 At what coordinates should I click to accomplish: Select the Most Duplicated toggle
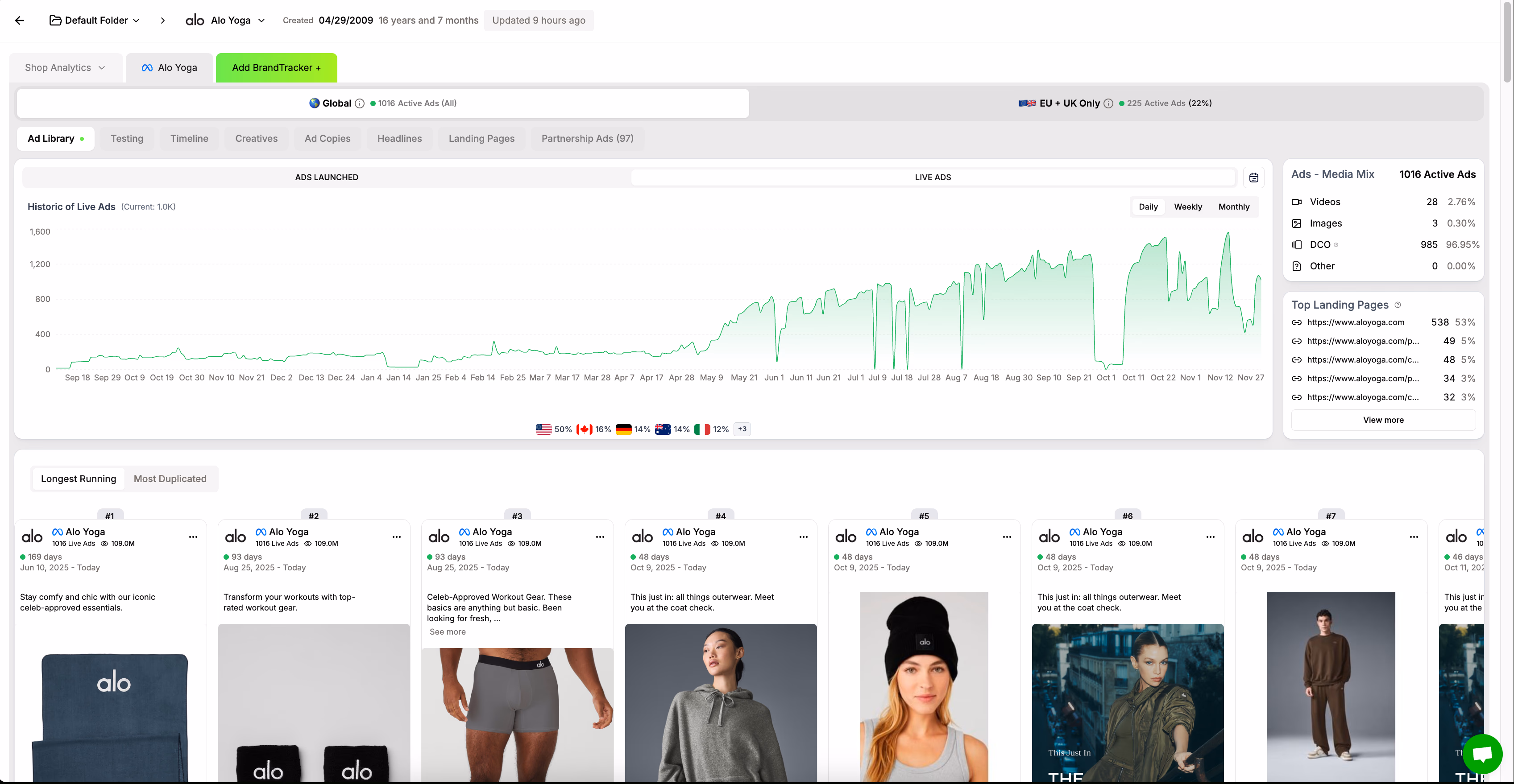(x=170, y=479)
